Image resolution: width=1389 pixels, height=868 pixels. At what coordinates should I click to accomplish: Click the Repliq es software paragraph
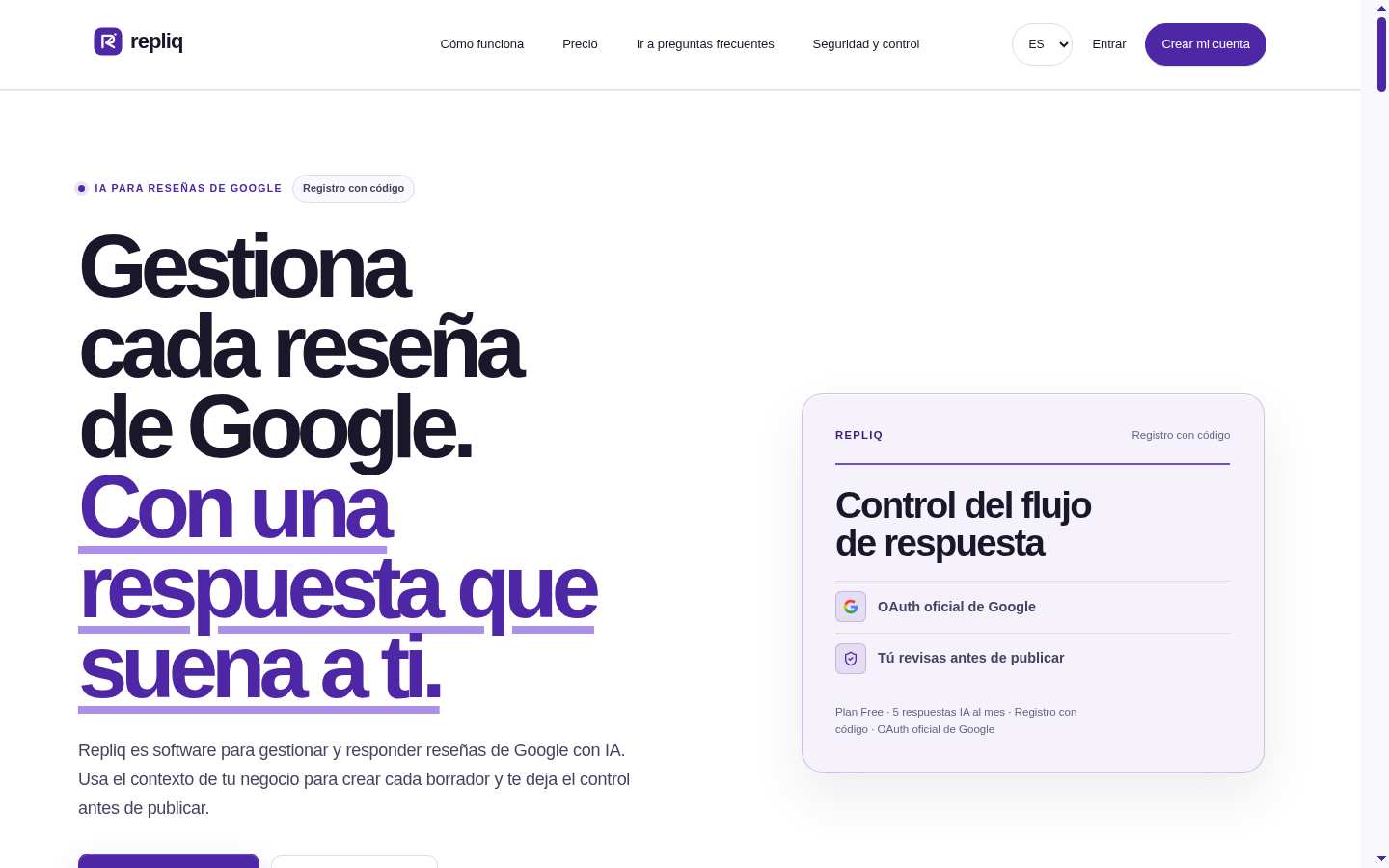pyautogui.click(x=354, y=779)
